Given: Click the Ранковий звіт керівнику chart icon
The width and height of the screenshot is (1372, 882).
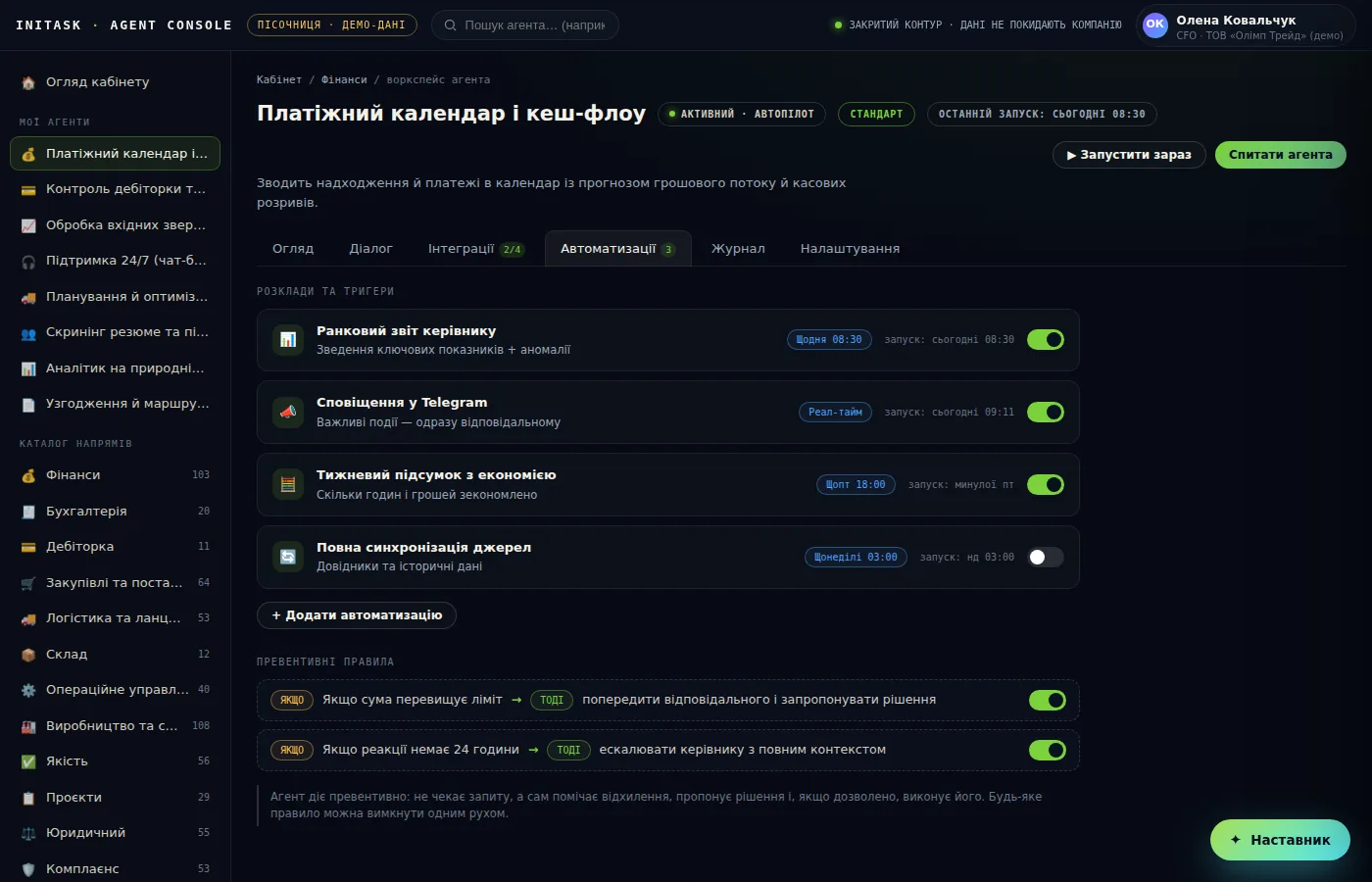Looking at the screenshot, I should [288, 340].
